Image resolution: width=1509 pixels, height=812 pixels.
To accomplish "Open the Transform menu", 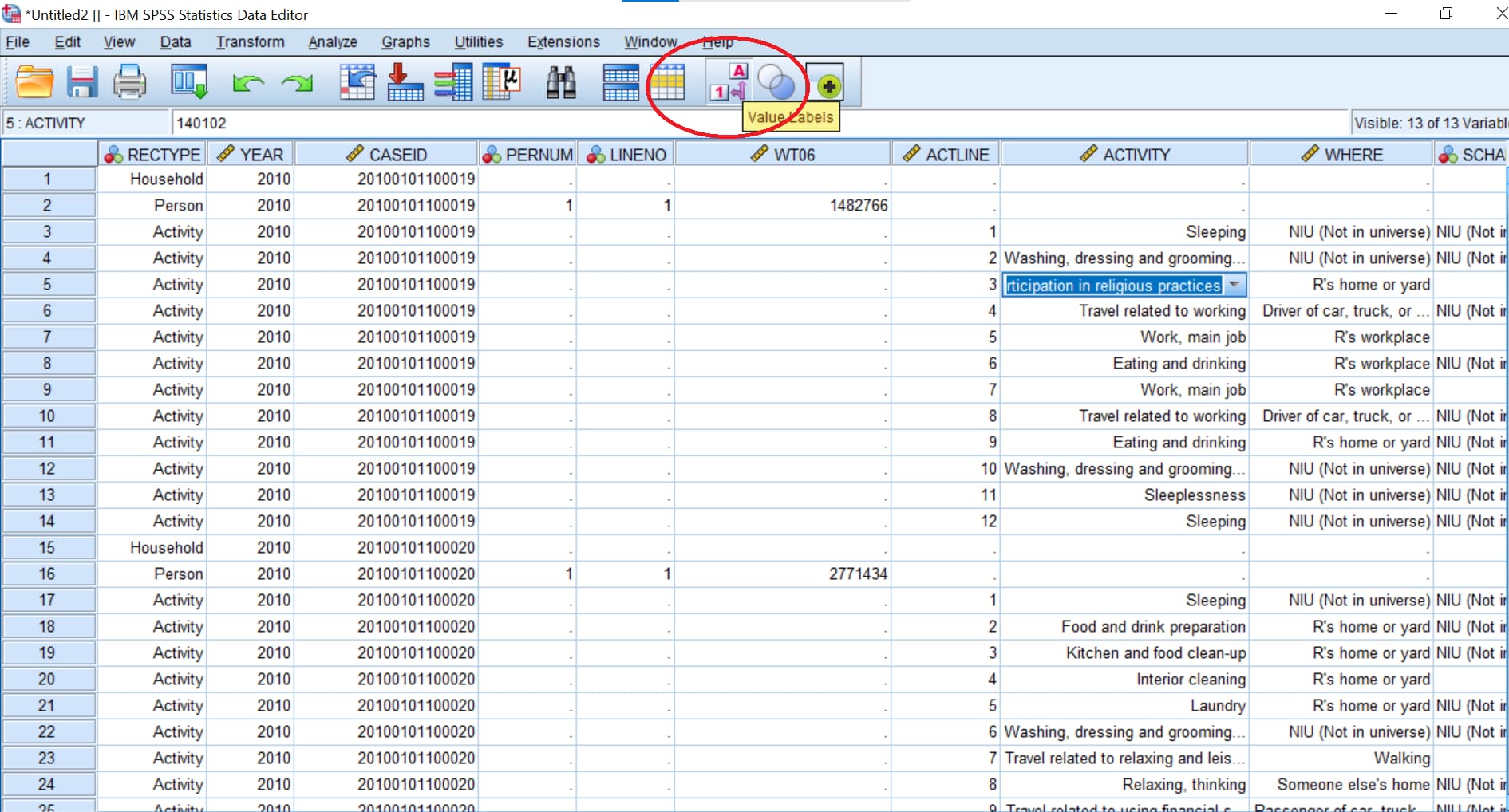I will [250, 41].
